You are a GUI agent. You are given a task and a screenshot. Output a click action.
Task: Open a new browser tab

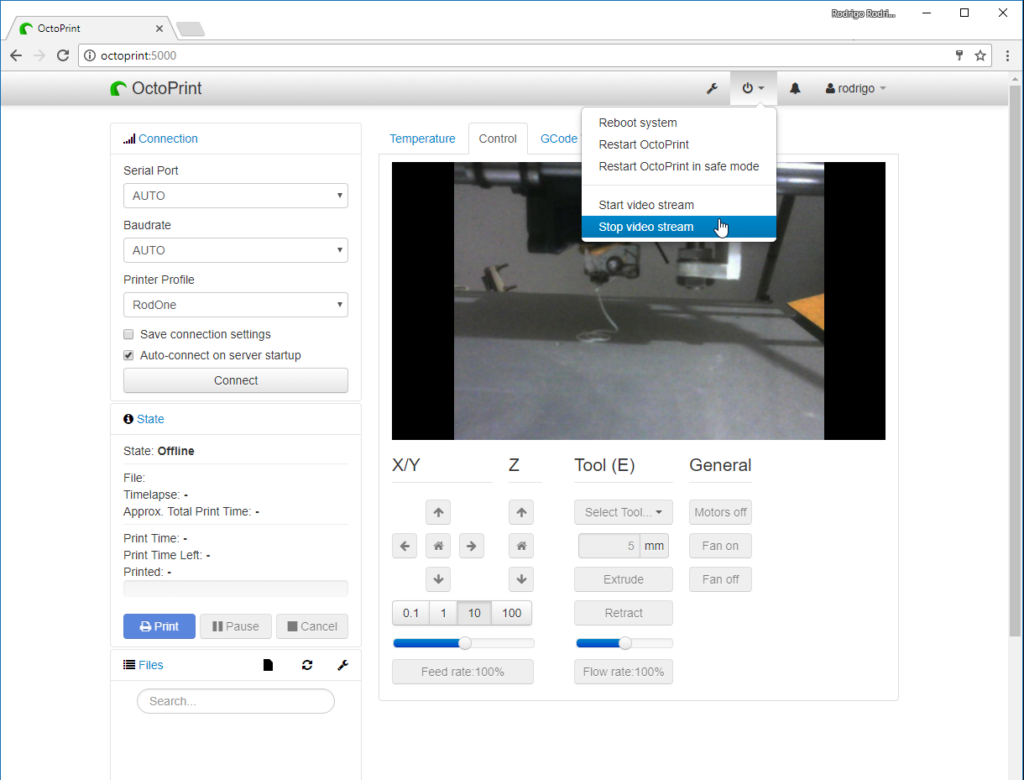click(x=190, y=29)
